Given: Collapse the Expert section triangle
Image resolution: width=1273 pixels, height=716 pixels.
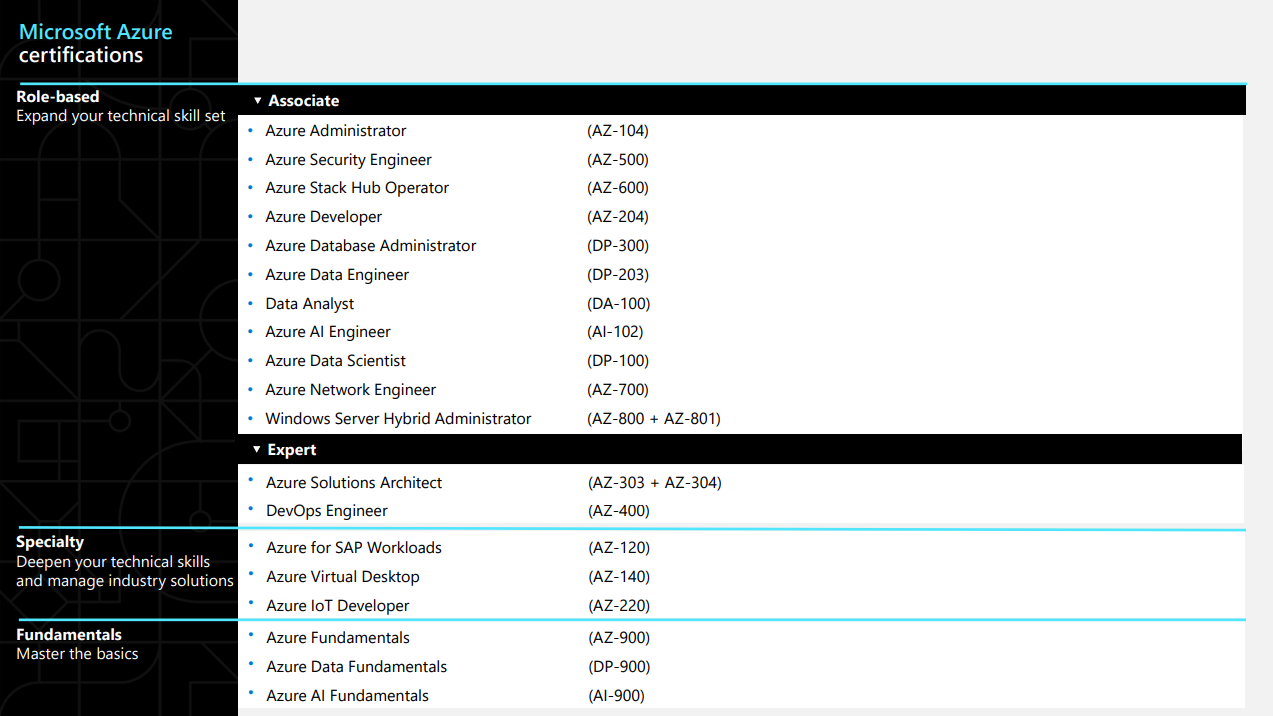Looking at the screenshot, I should (257, 450).
